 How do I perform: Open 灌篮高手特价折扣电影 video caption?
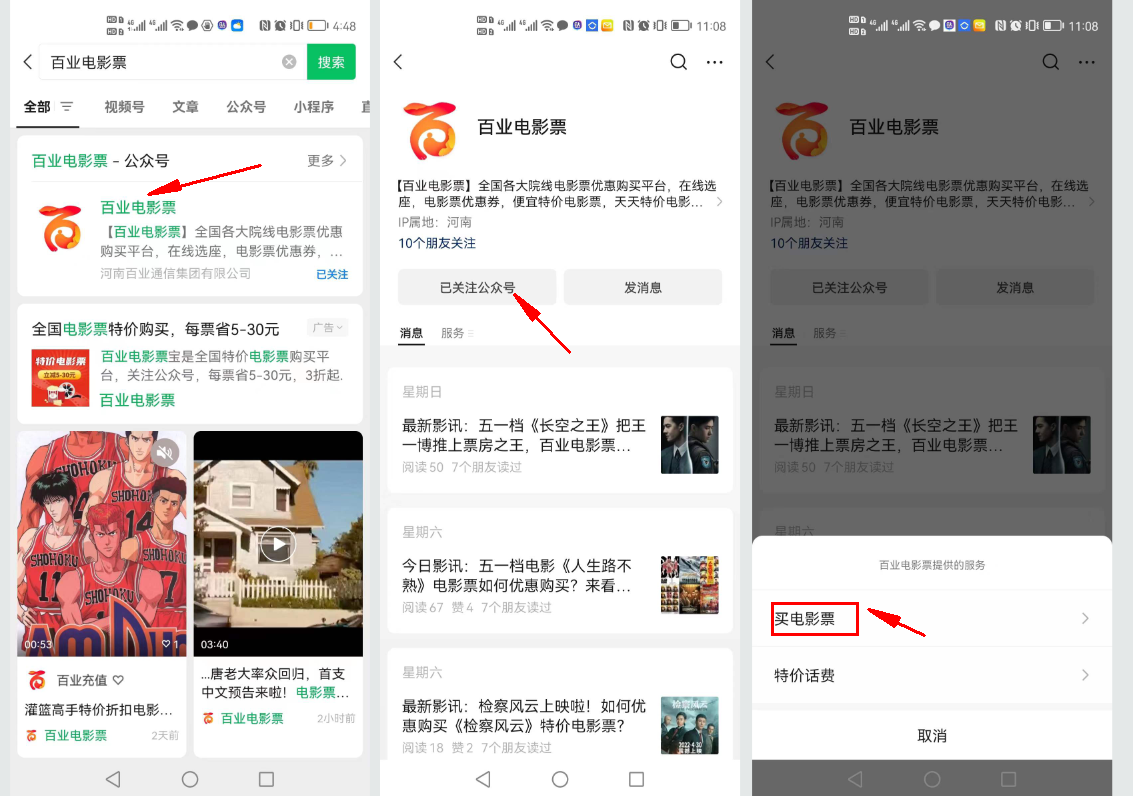98,709
